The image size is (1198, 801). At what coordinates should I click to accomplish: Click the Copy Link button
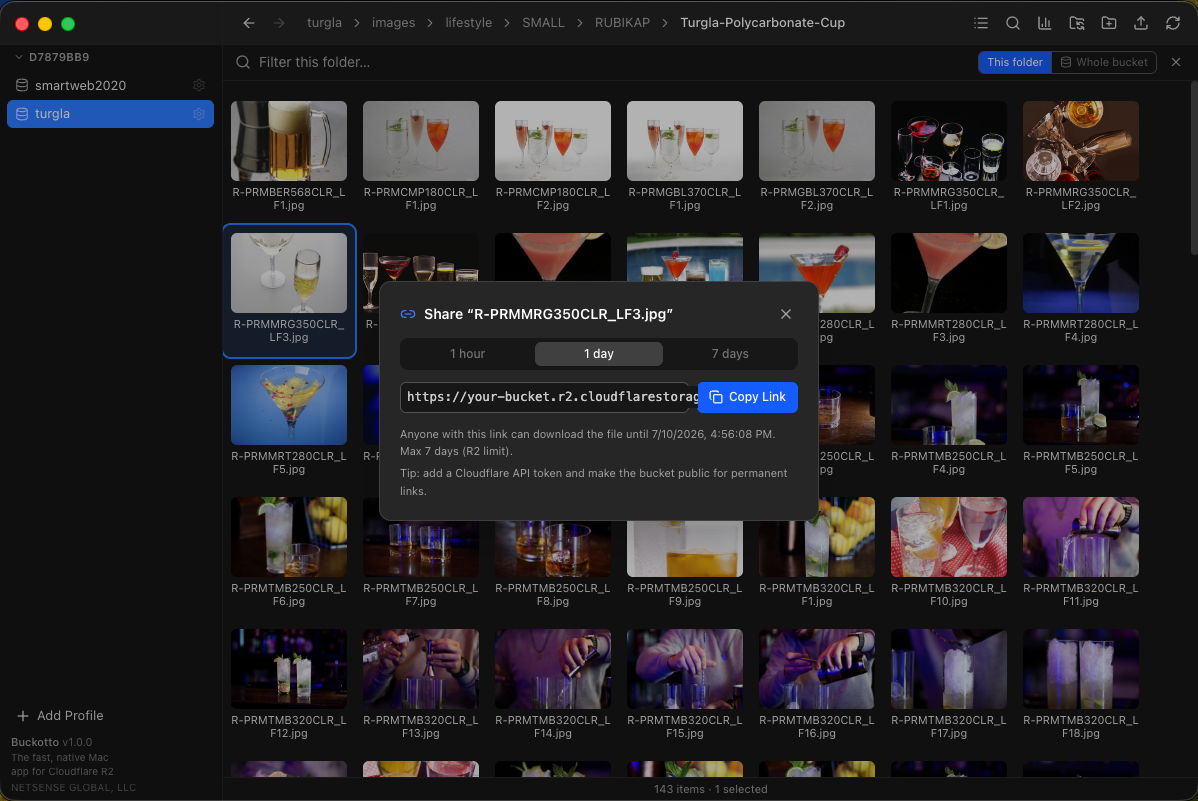pos(747,397)
